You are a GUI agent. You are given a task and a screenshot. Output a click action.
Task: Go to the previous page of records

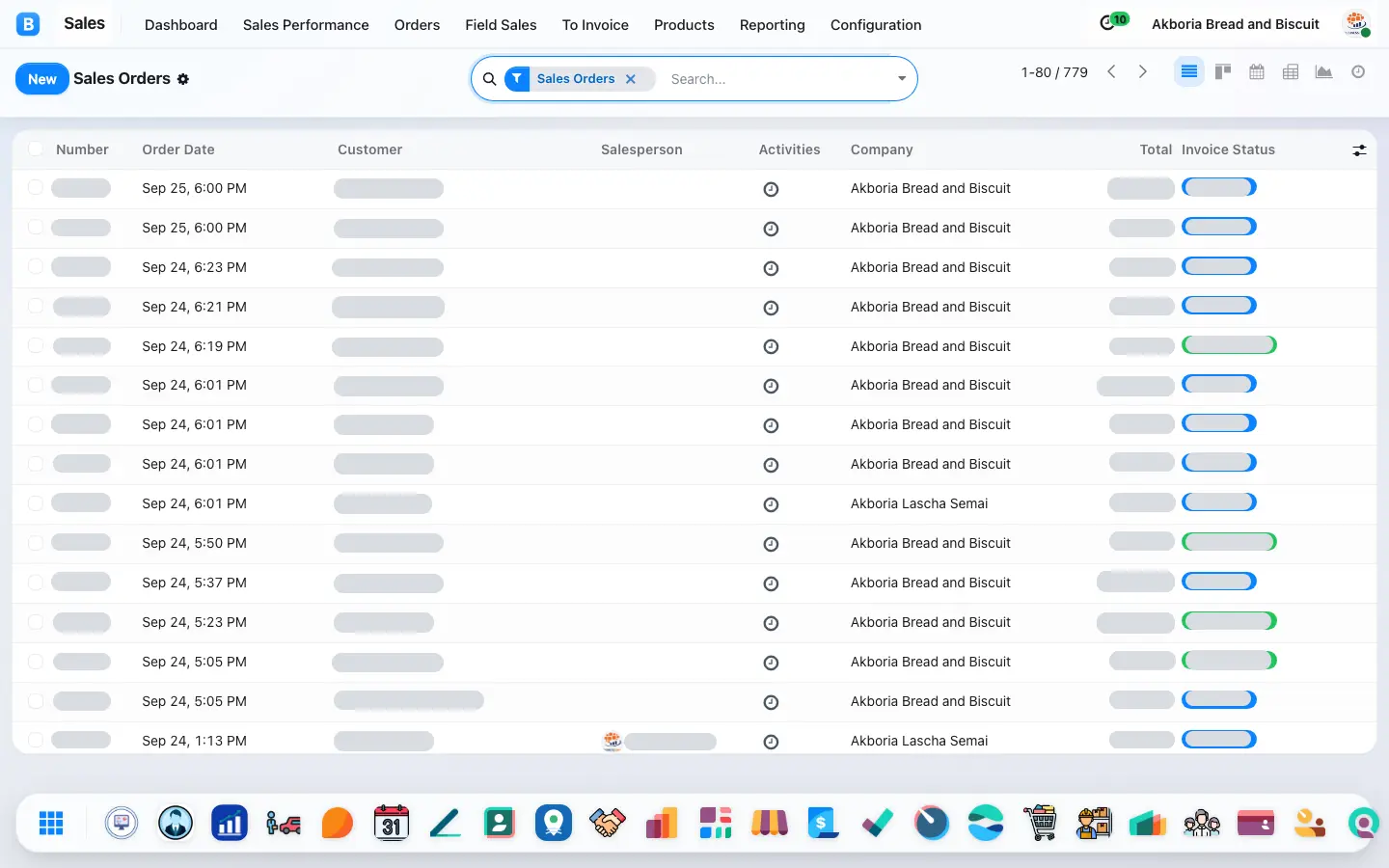pyautogui.click(x=1111, y=72)
